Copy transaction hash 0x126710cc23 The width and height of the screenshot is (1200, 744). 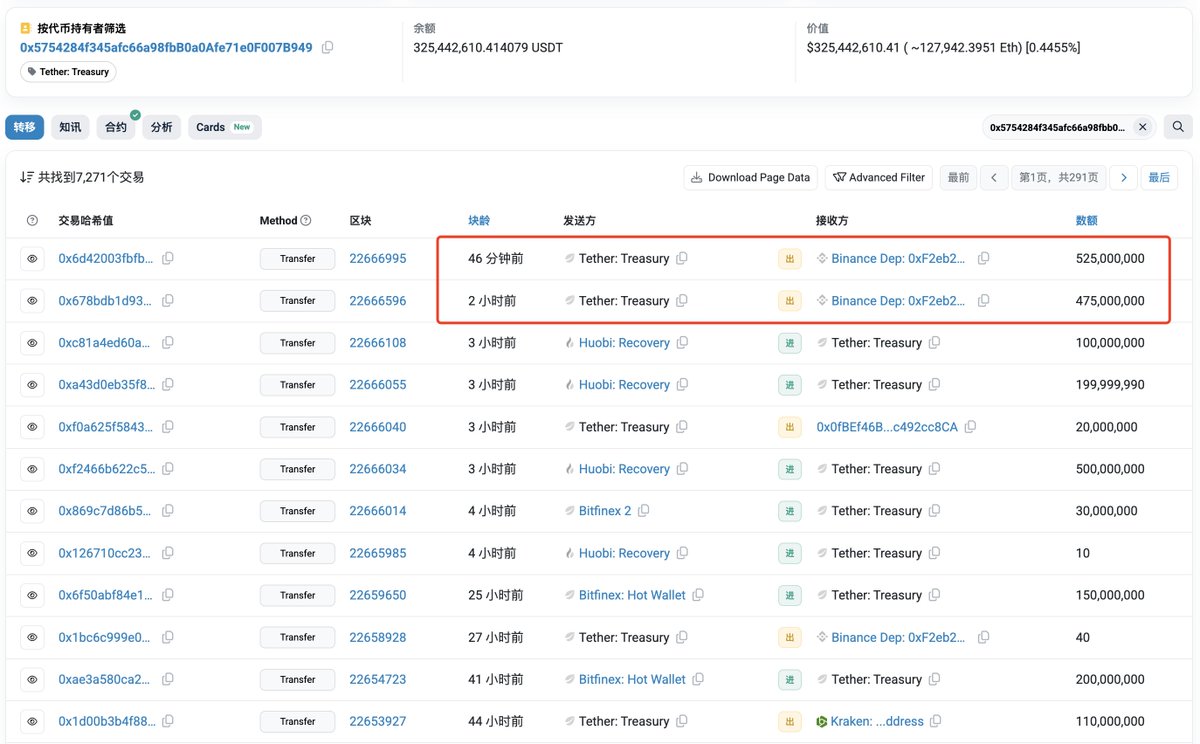tap(168, 553)
